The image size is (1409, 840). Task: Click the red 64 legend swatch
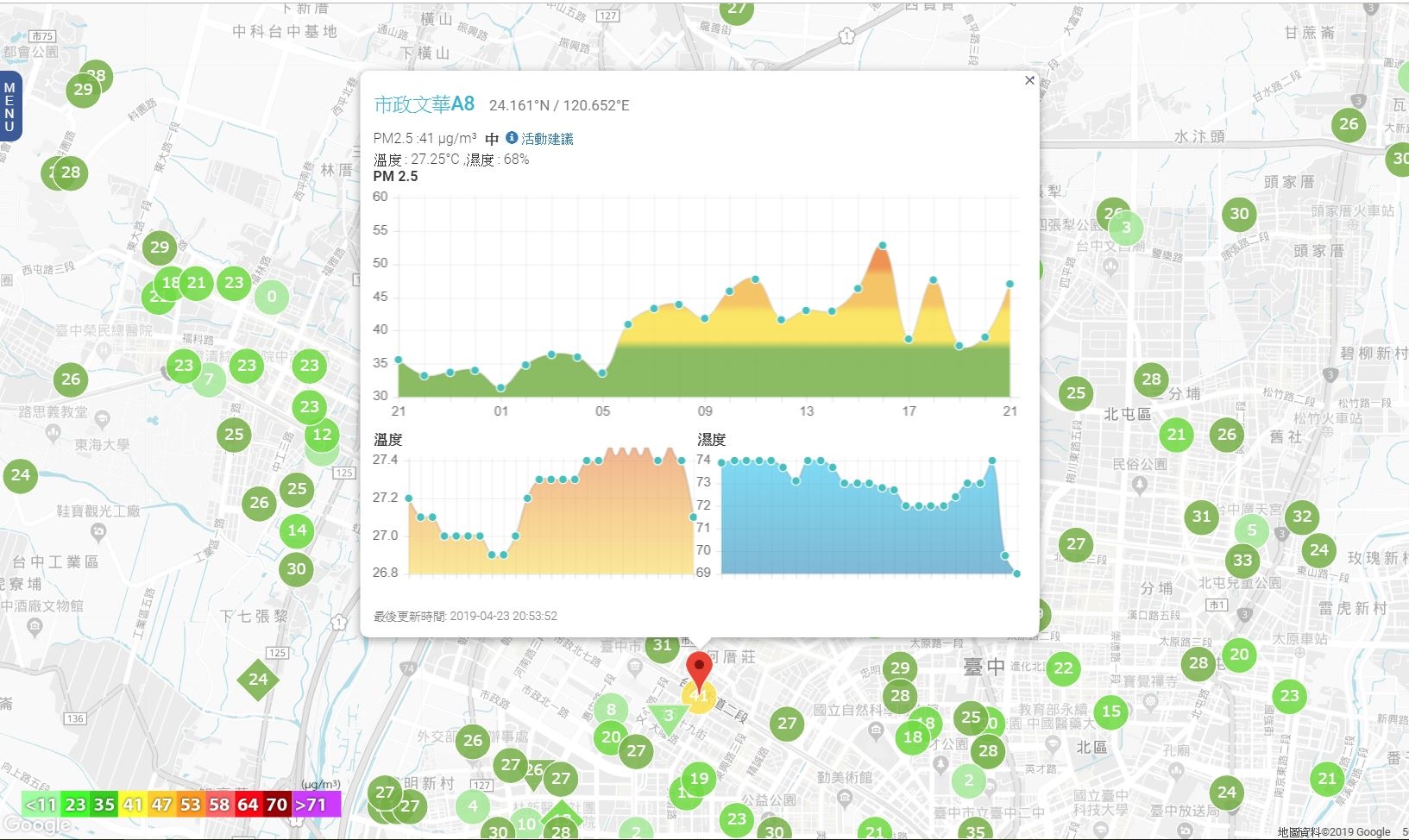click(248, 805)
